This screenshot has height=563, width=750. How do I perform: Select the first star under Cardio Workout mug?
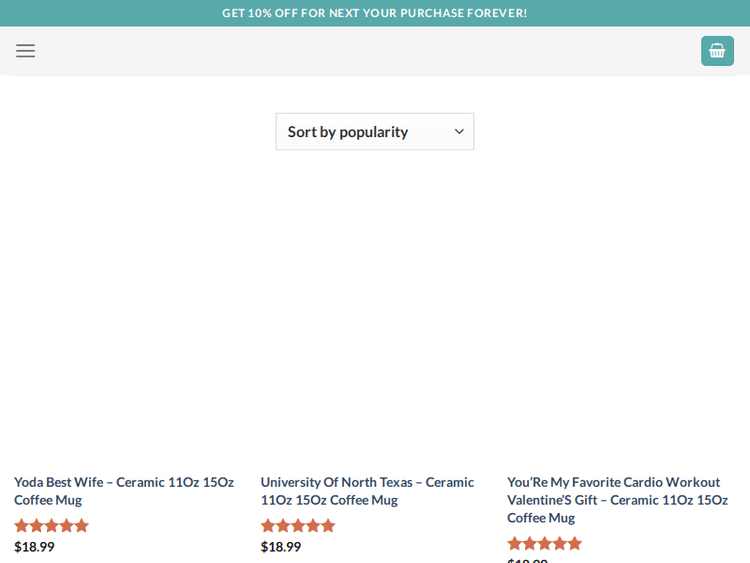point(515,544)
